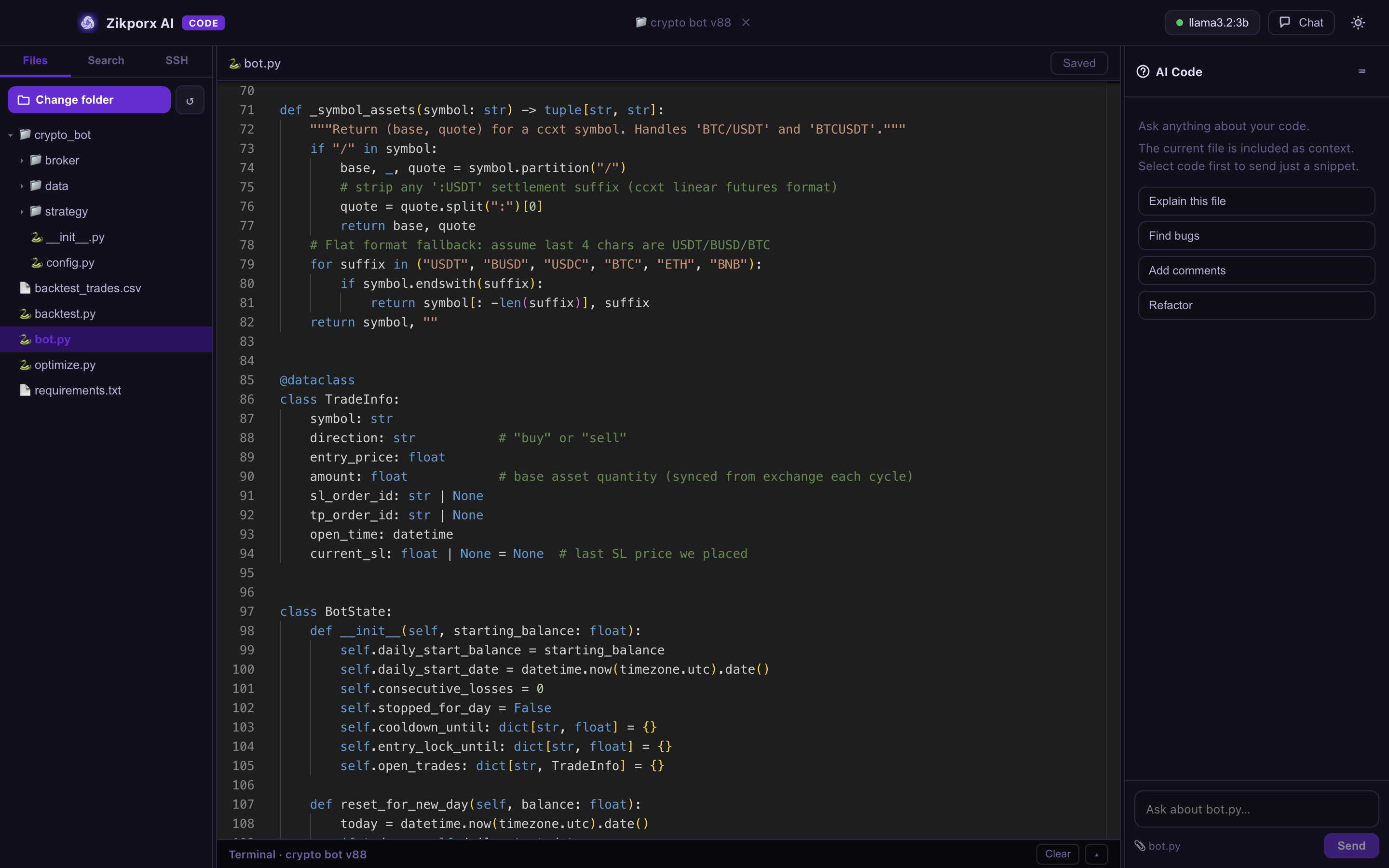Click the bot.py attachment paperclip icon
Screen dimensions: 1389x868
pyautogui.click(x=1140, y=846)
